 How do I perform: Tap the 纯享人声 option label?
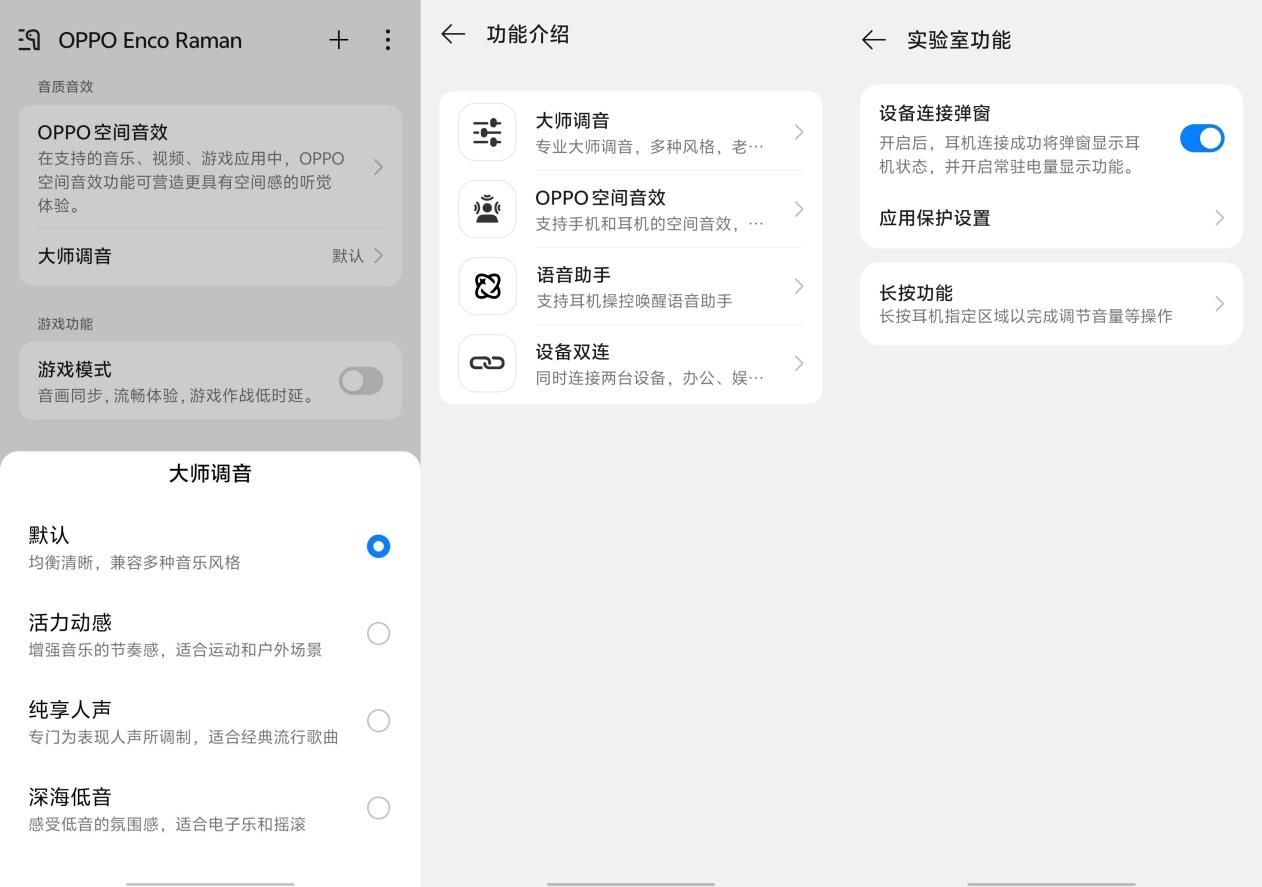pyautogui.click(x=70, y=710)
